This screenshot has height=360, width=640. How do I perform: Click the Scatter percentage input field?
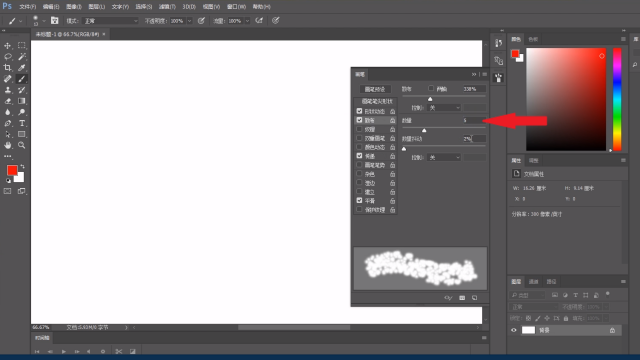pos(474,89)
